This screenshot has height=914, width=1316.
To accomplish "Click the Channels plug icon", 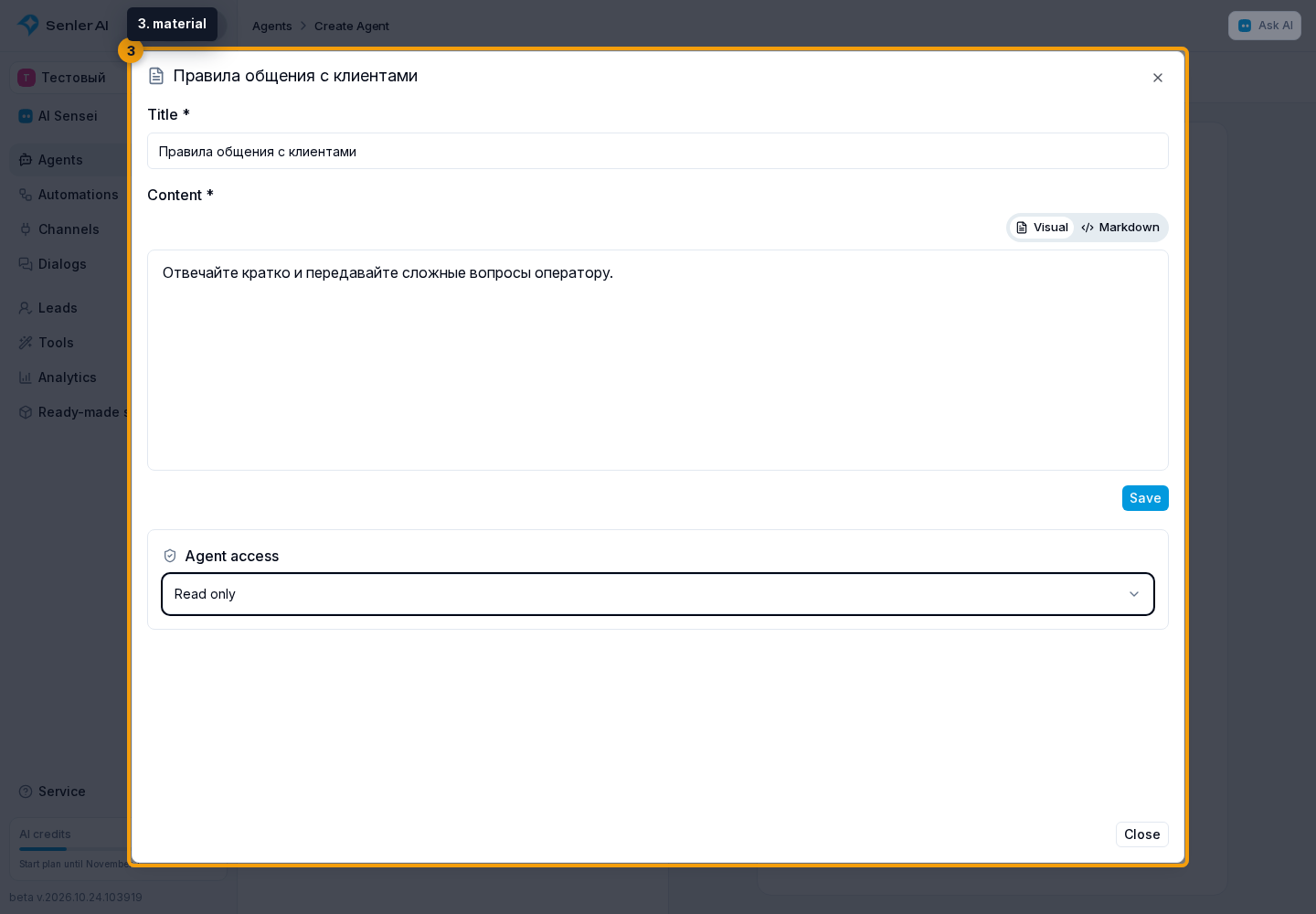I will [26, 229].
